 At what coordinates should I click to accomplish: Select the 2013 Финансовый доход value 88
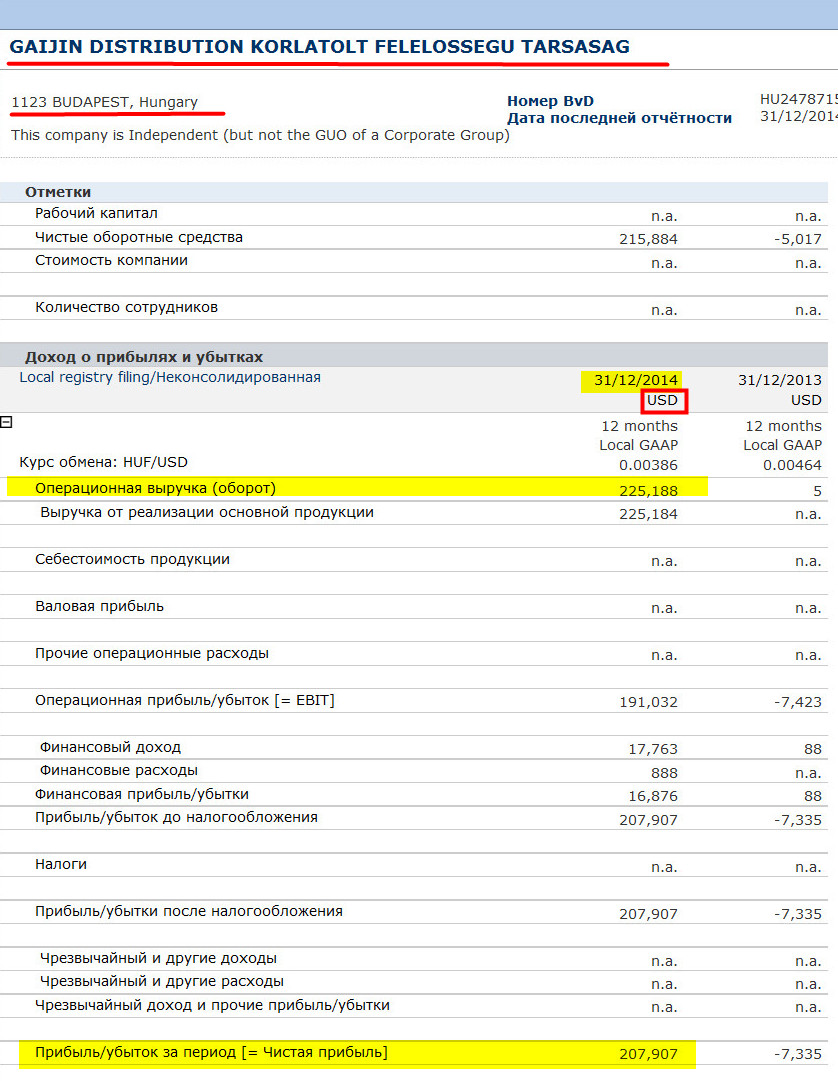coord(813,749)
